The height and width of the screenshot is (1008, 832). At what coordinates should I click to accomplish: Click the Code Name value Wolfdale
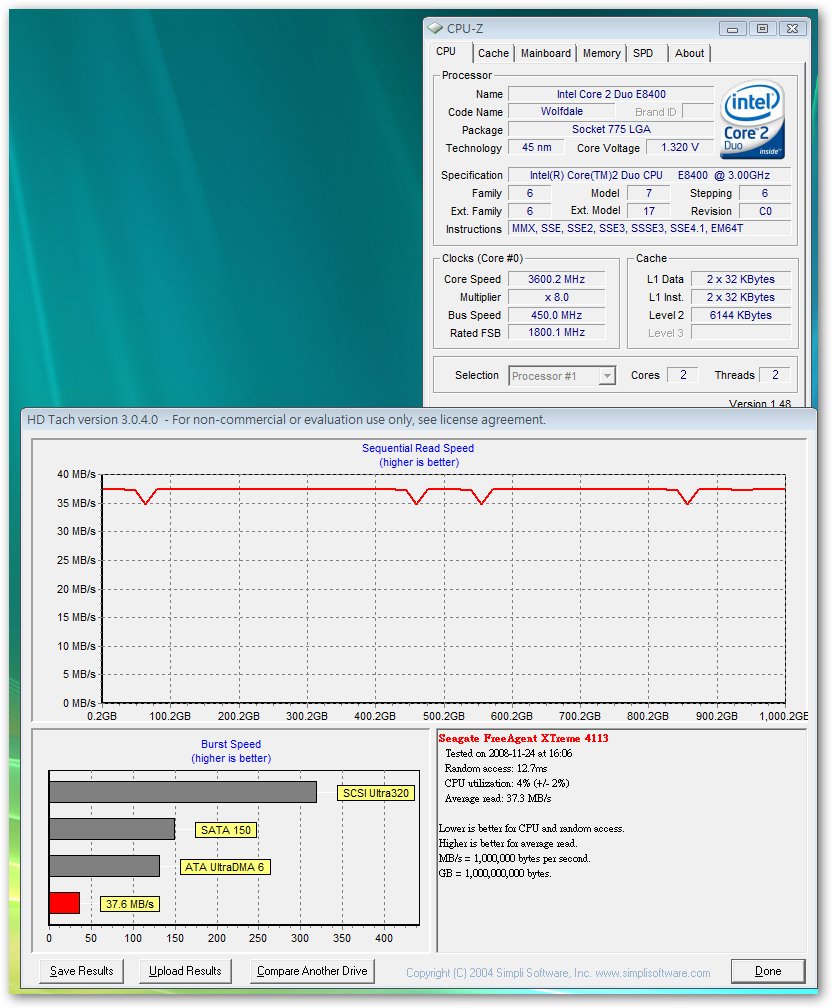561,111
